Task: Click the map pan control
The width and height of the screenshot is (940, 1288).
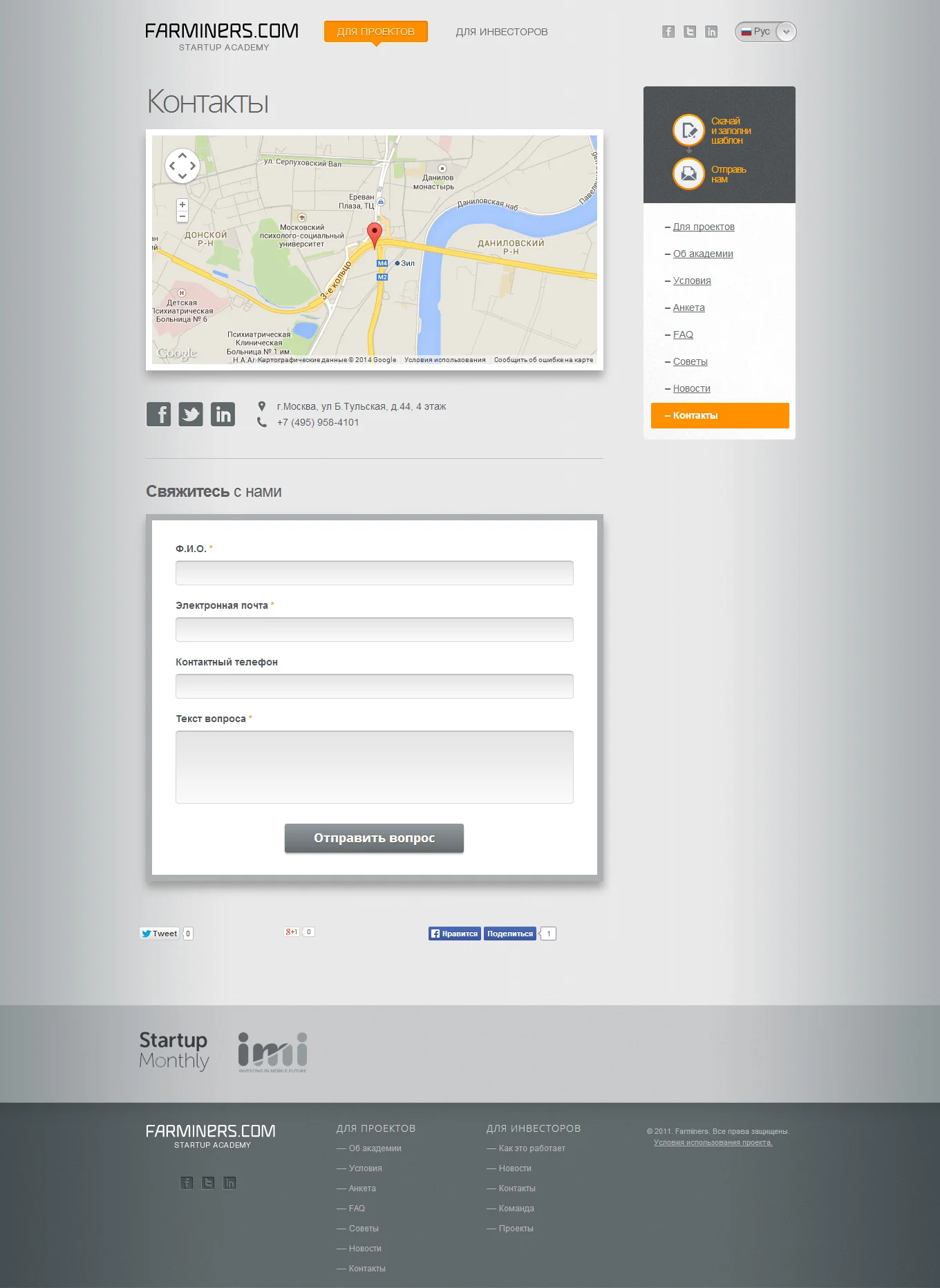Action: coord(182,166)
